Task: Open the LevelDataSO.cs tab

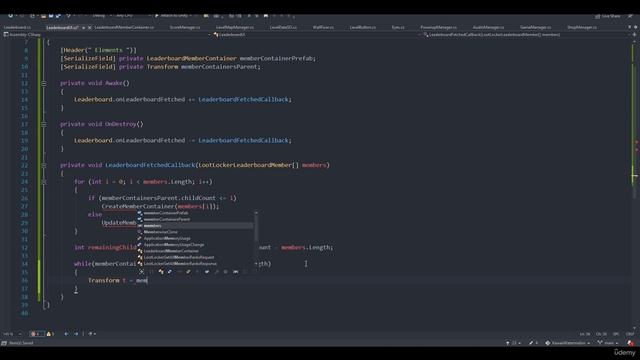Action: [x=283, y=27]
